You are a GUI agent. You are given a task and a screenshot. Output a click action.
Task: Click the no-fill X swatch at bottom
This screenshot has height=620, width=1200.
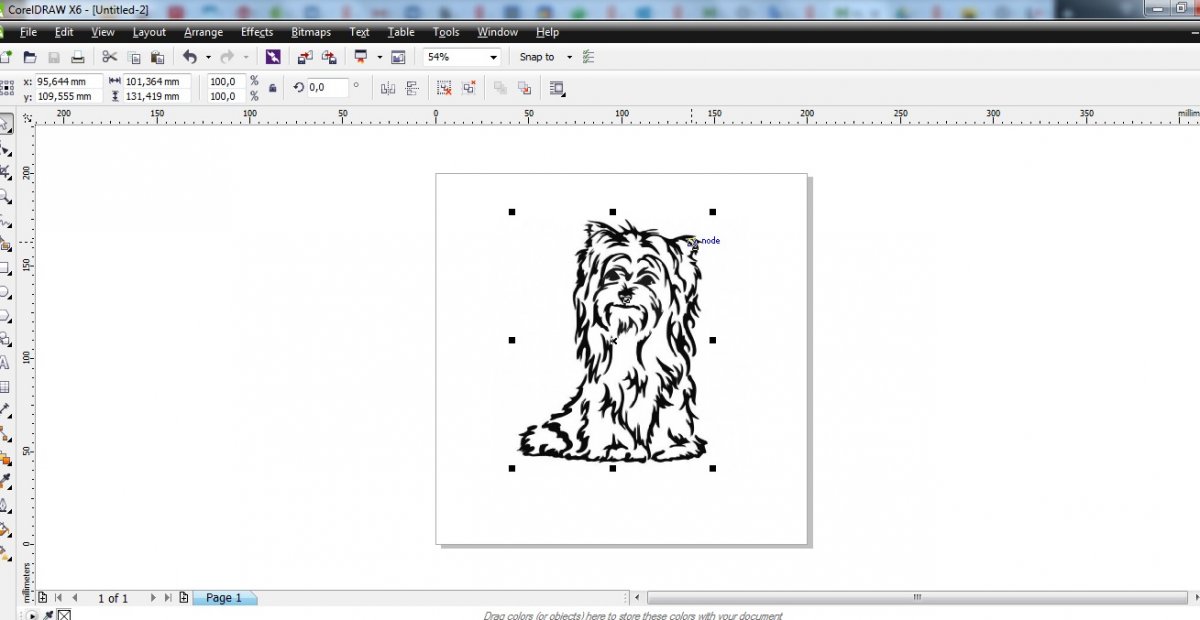pos(64,615)
